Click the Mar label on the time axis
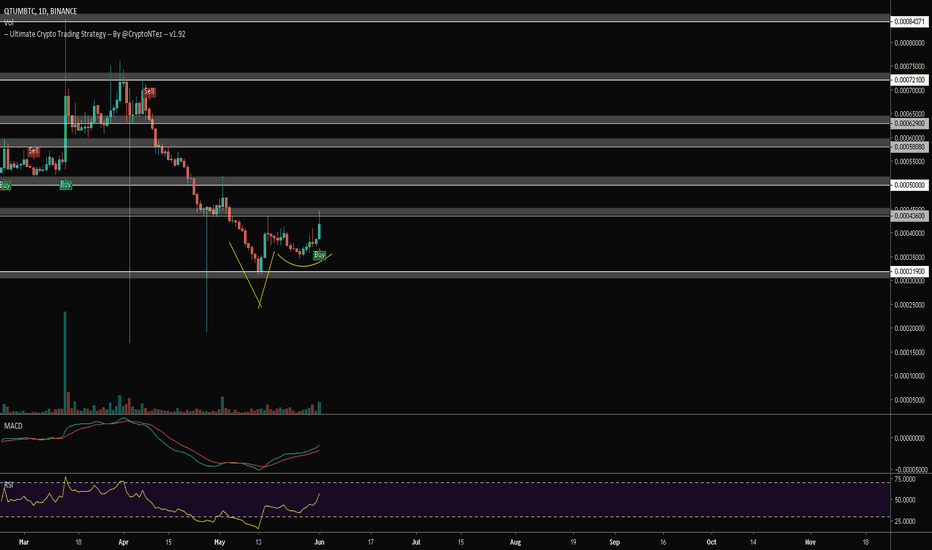Screen dimensions: 932x550 24,542
